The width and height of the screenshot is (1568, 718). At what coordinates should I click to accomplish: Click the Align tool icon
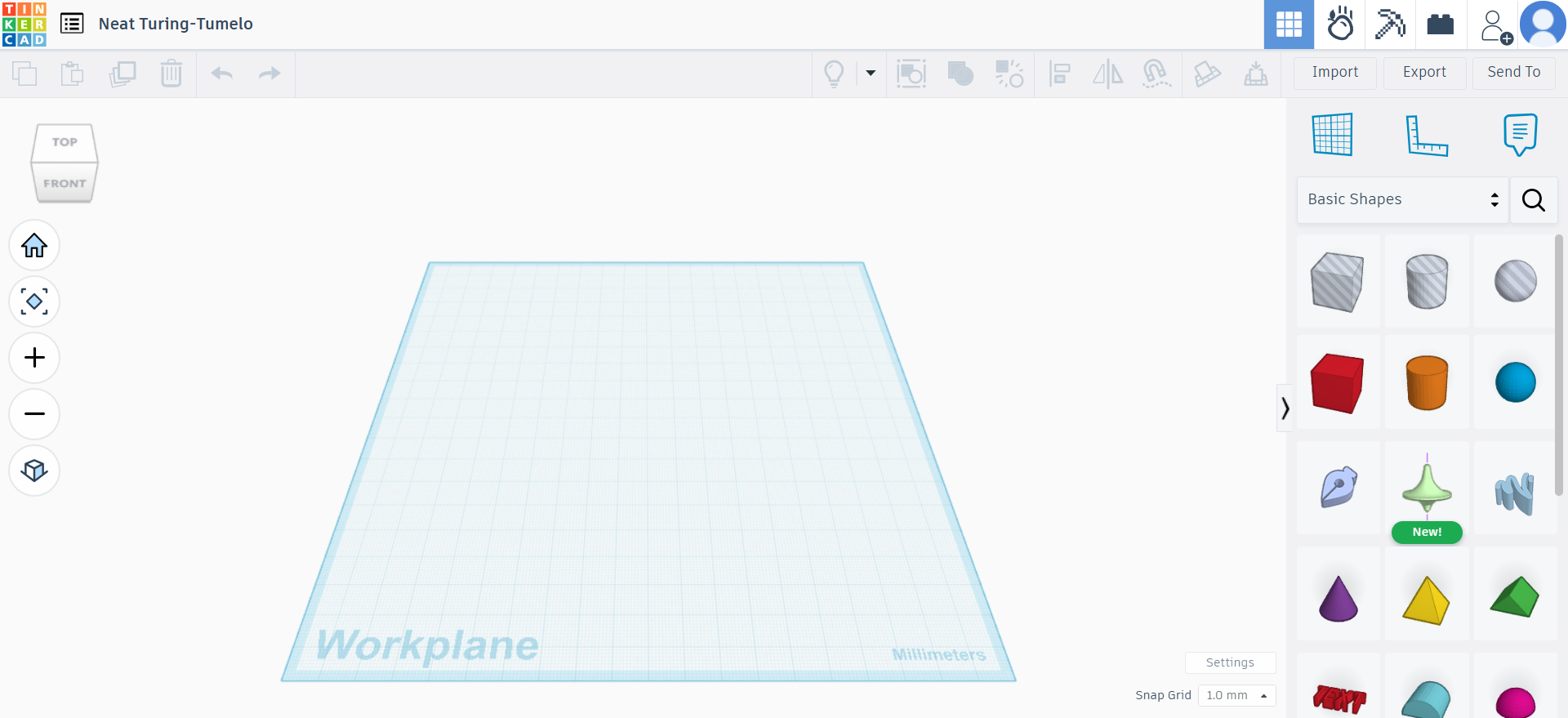click(x=1059, y=74)
